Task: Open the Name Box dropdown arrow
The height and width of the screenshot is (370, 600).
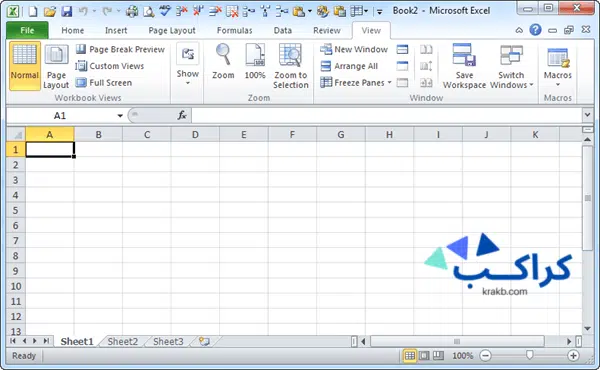Action: (120, 116)
